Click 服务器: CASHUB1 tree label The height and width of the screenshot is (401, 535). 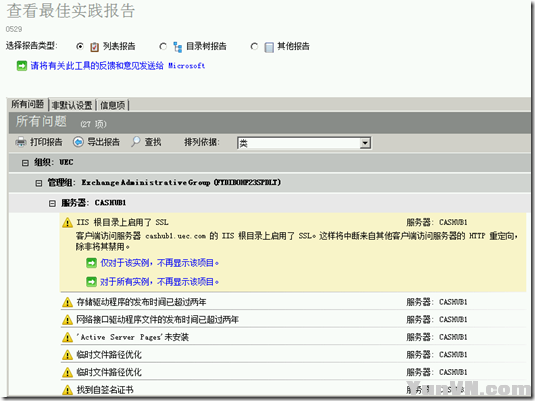pos(93,203)
